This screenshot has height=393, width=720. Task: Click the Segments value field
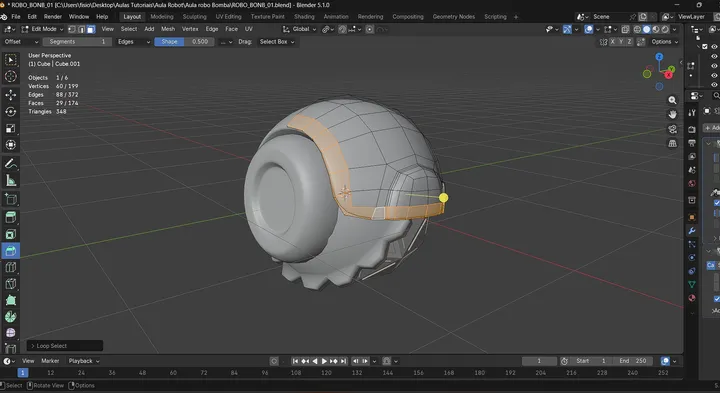[77, 42]
